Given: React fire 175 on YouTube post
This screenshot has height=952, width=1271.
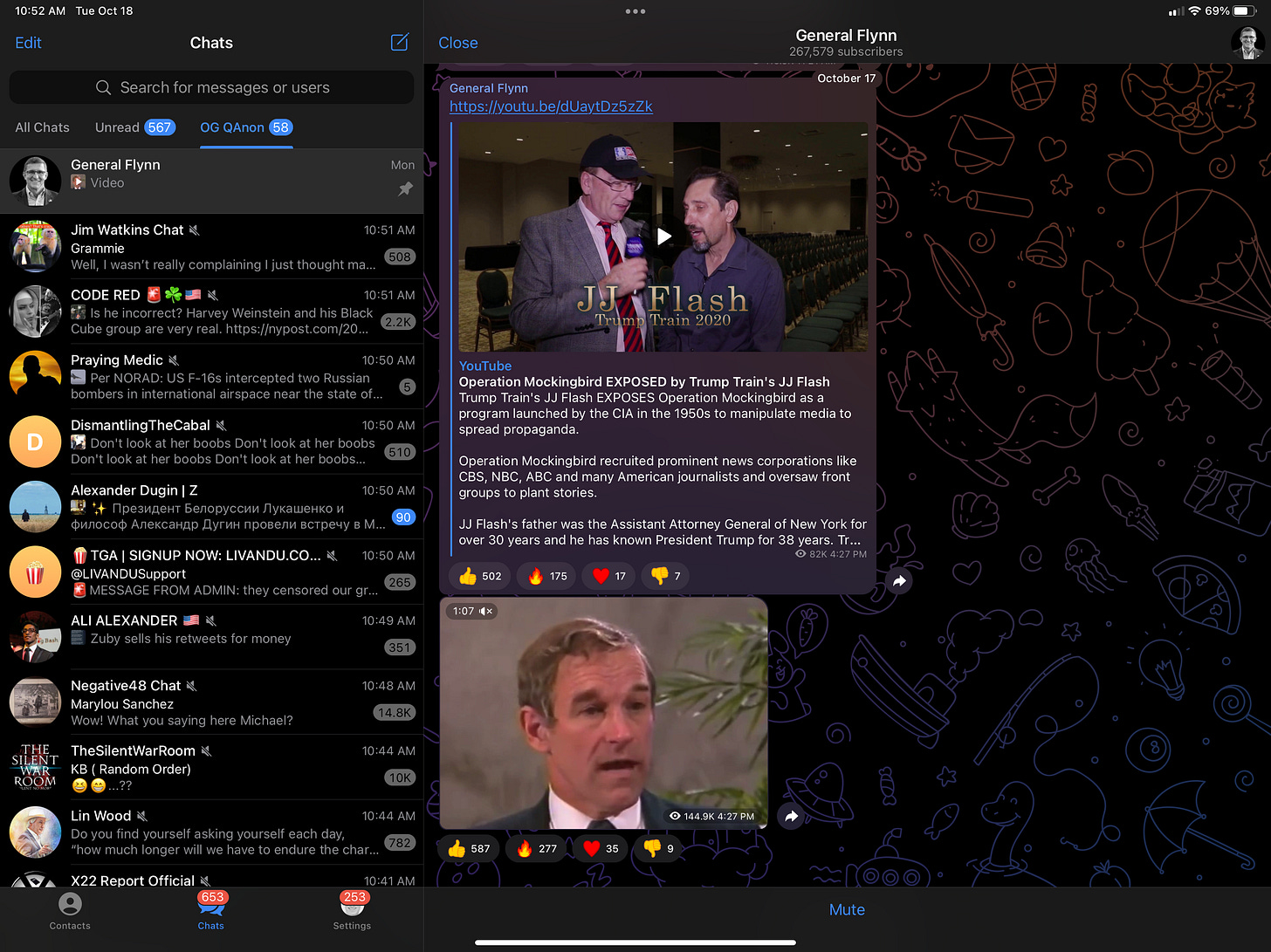Looking at the screenshot, I should tap(547, 576).
